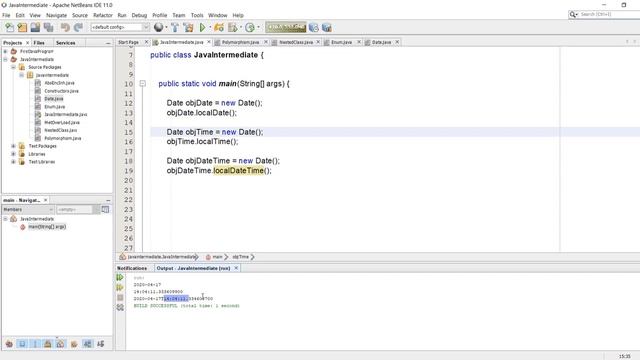This screenshot has height=360, width=640.
Task: Open the Tools menu
Action: coord(197,15)
